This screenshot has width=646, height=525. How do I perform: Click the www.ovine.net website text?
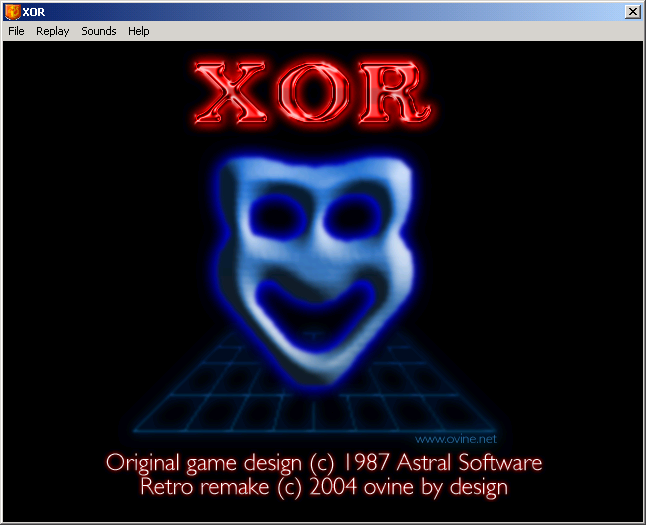pyautogui.click(x=455, y=438)
